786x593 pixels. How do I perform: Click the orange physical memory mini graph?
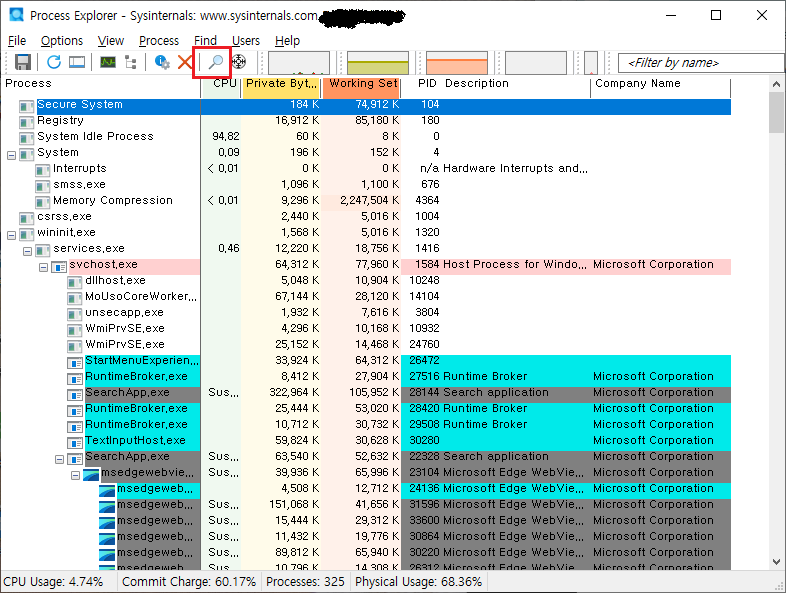tap(457, 63)
